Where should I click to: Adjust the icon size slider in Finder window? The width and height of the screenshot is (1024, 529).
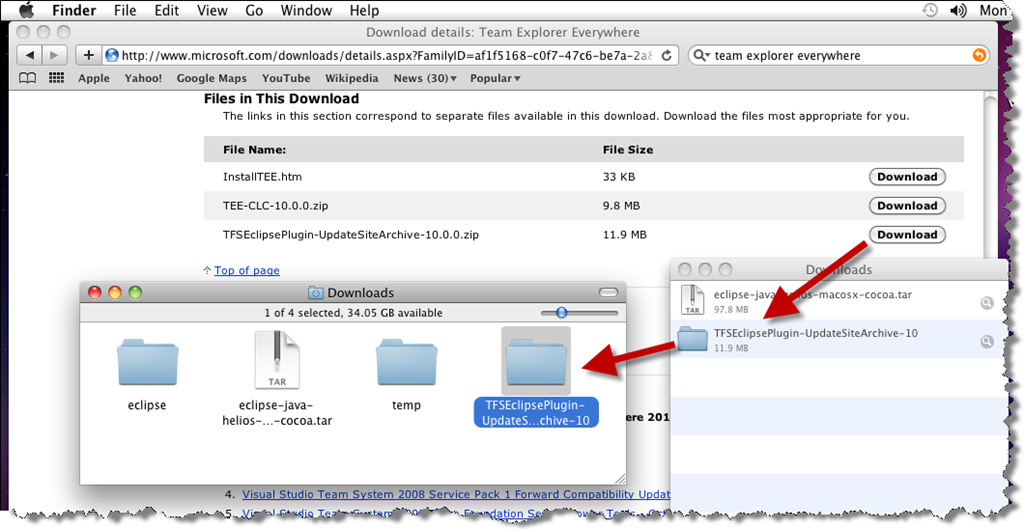562,313
